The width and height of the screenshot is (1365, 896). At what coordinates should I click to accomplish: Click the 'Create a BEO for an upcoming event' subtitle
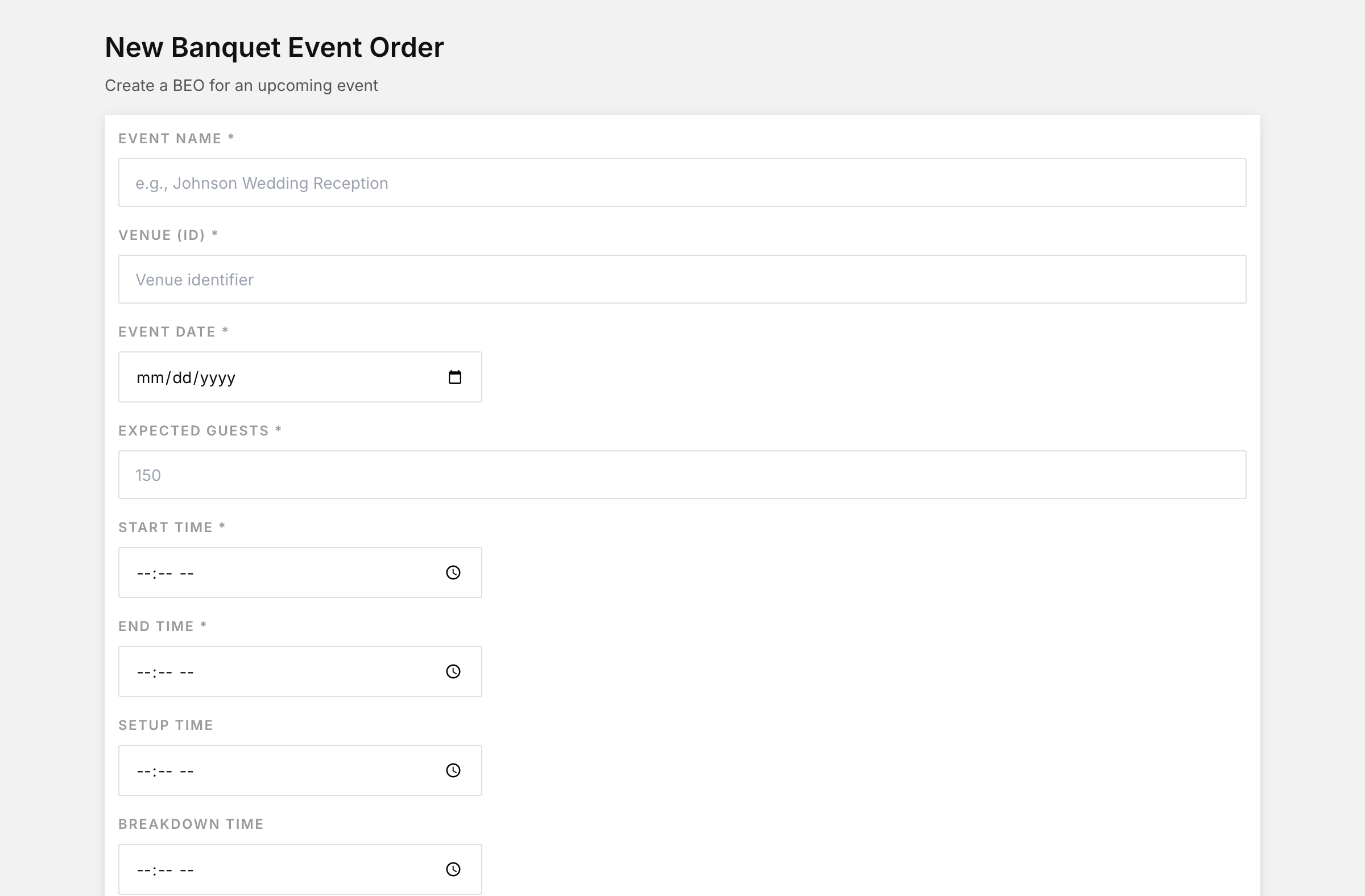coord(241,85)
